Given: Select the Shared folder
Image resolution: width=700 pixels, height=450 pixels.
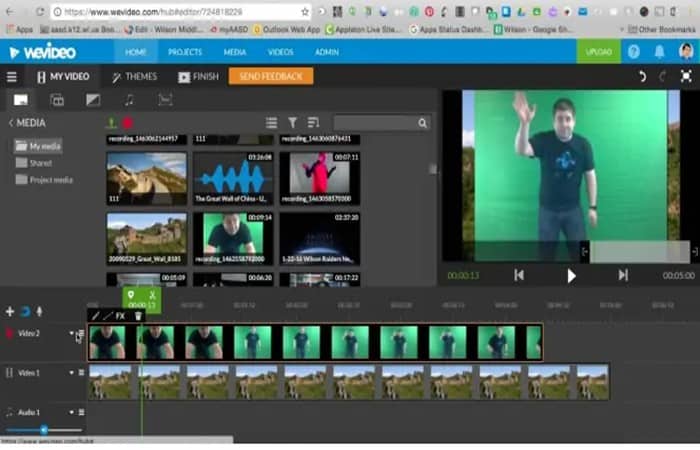Looking at the screenshot, I should pos(34,163).
